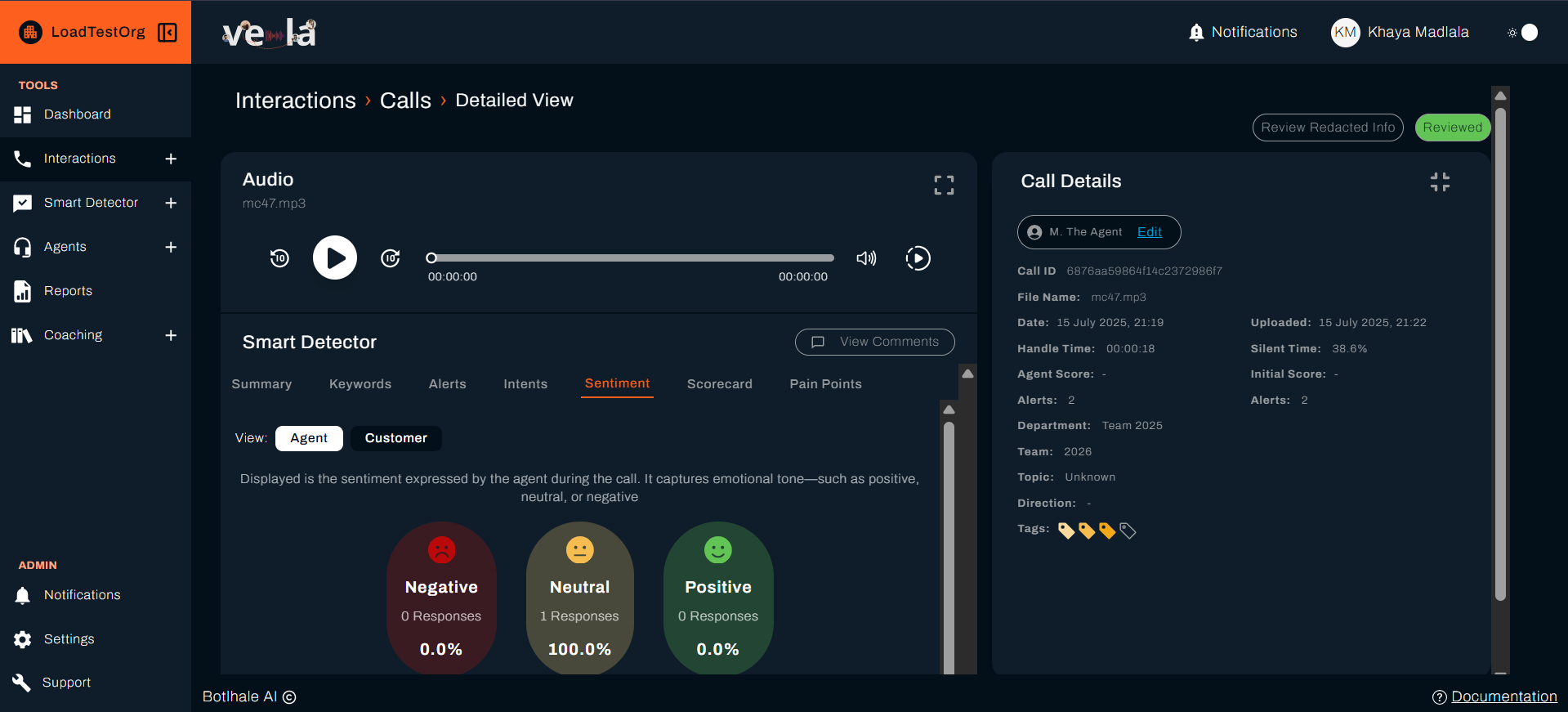Viewport: 1568px width, 712px height.
Task: Collapse the Call Details panel
Action: click(x=1440, y=182)
